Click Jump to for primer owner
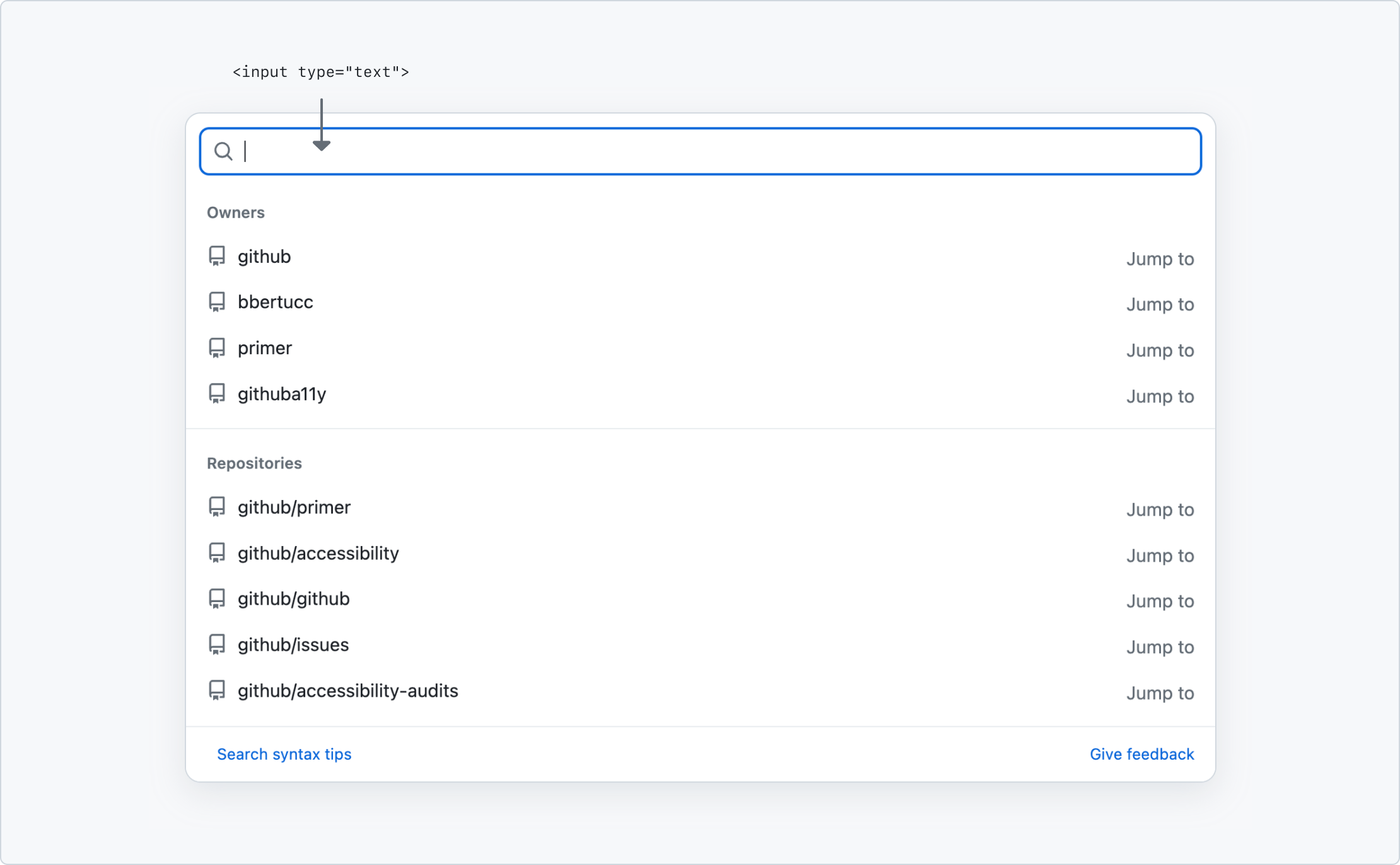The width and height of the screenshot is (1400, 865). pyautogui.click(x=1160, y=350)
